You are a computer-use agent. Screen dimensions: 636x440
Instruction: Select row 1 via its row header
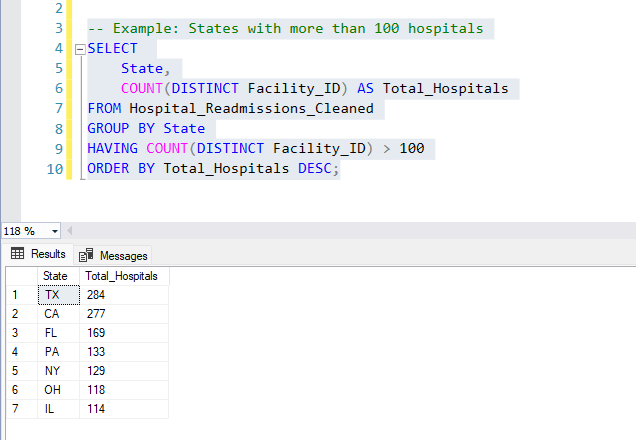[22, 295]
